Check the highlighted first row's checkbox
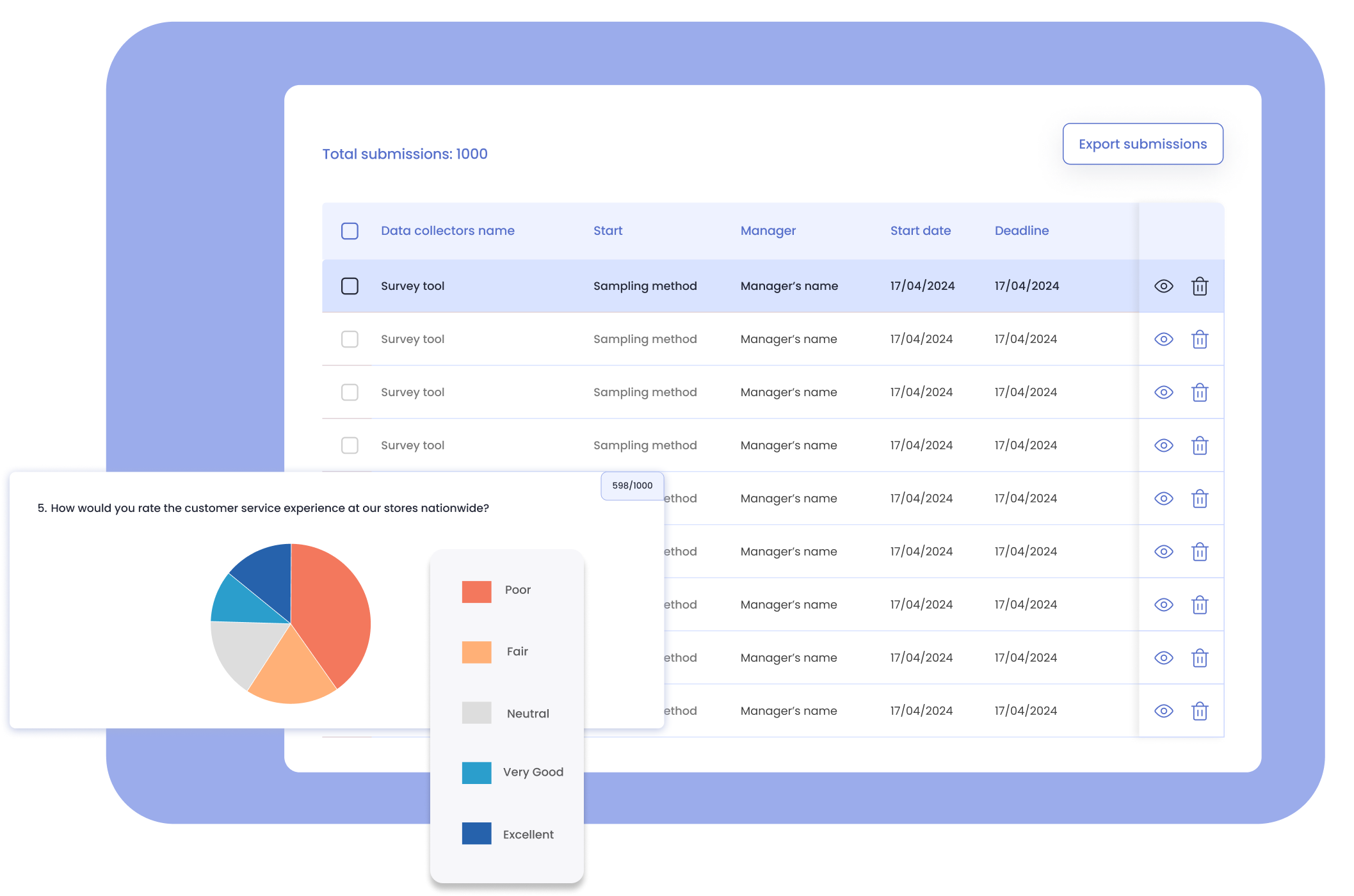 tap(350, 286)
